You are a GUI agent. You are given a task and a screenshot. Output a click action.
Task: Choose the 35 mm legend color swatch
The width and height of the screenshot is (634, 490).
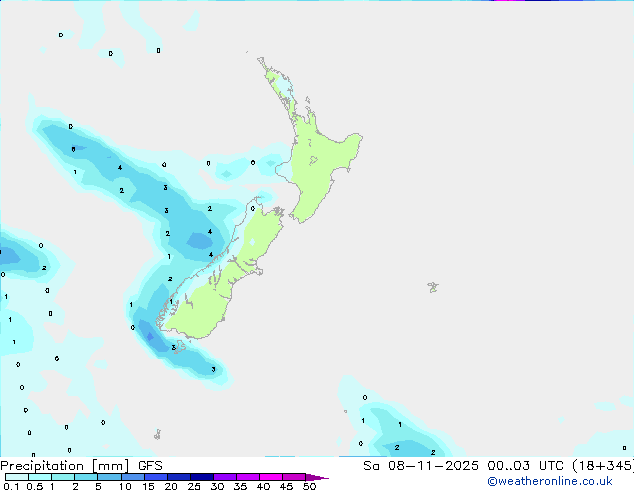pyautogui.click(x=248, y=477)
